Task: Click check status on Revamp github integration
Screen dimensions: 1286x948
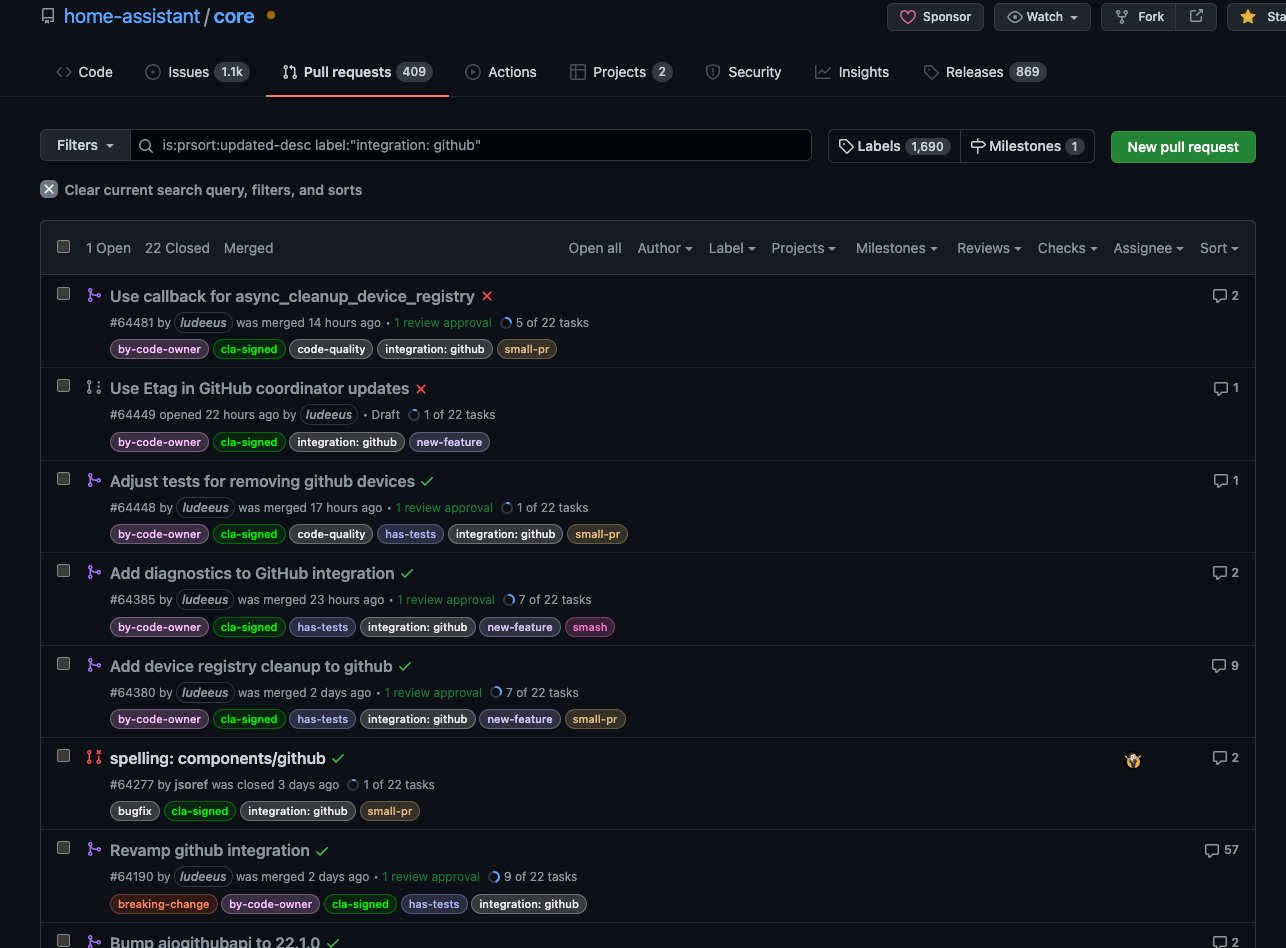Action: coord(322,851)
